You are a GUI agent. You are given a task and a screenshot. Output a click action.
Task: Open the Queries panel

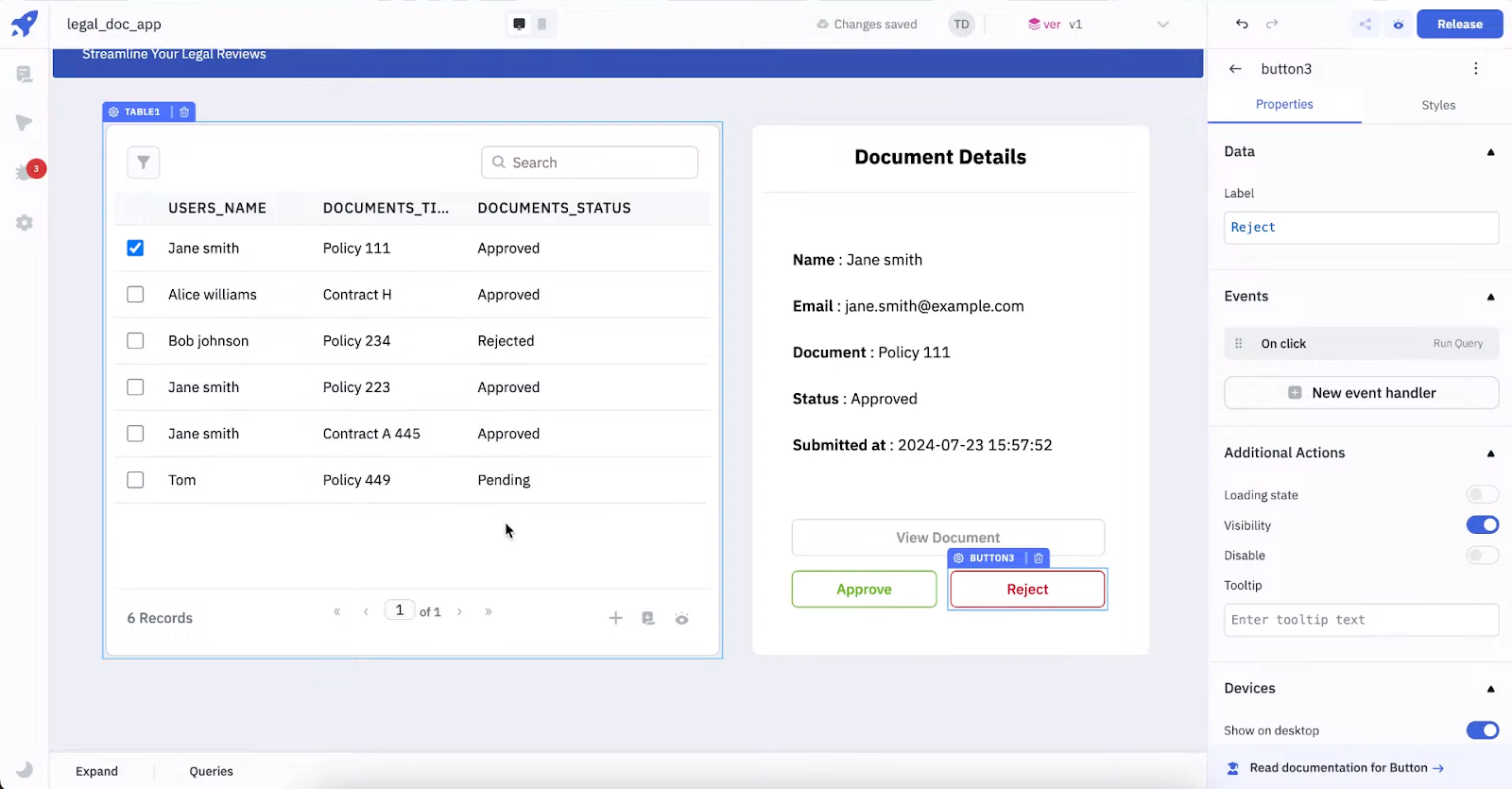click(211, 771)
